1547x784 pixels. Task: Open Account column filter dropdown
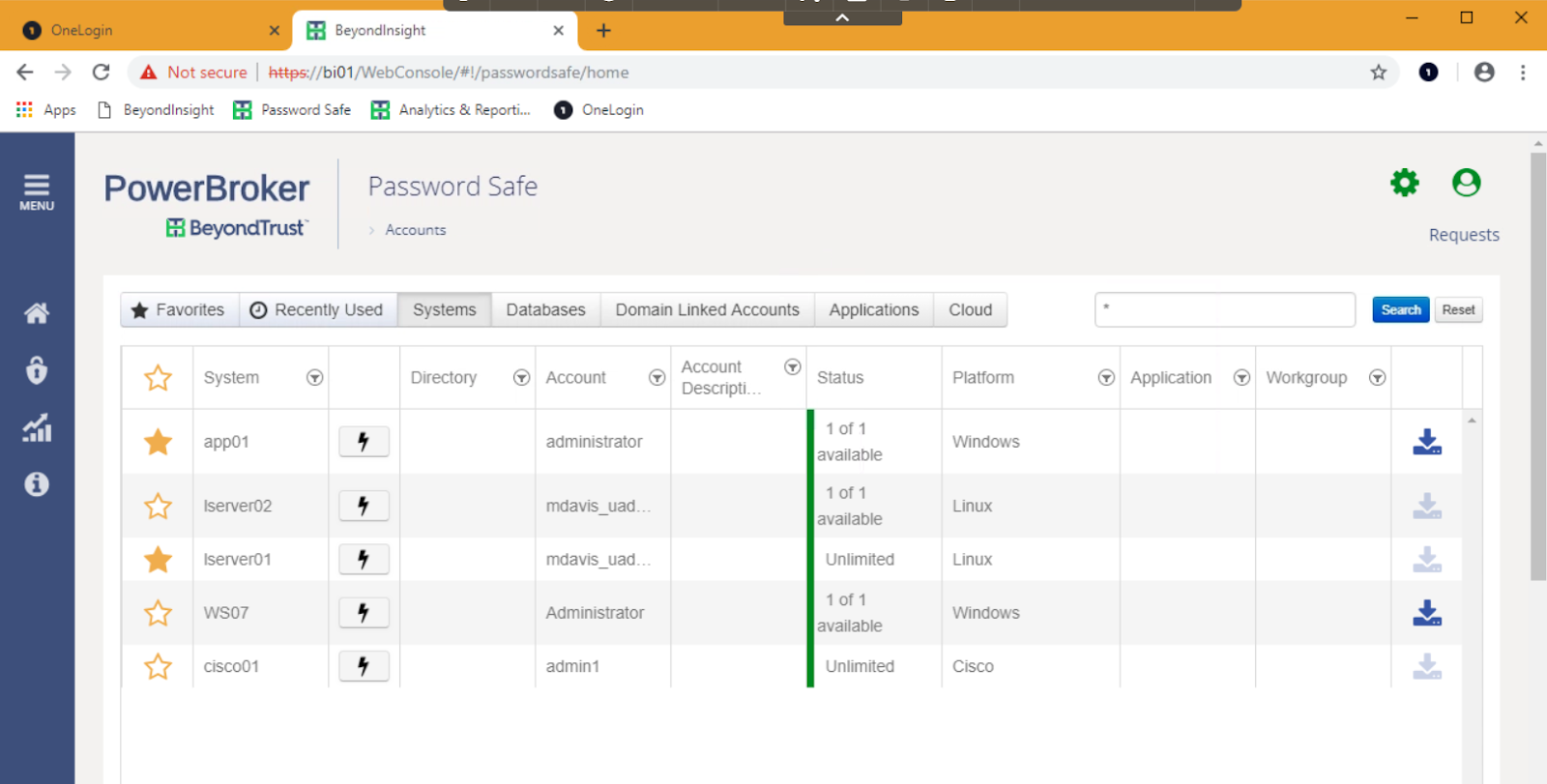click(657, 378)
